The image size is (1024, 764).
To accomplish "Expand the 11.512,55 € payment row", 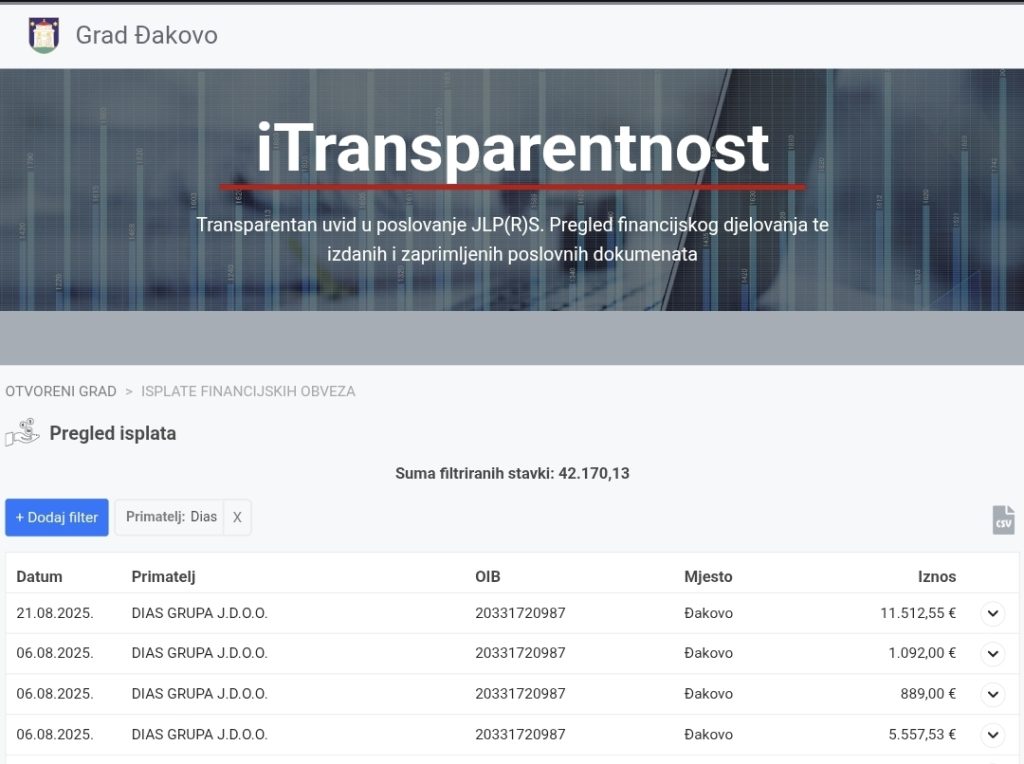I will (993, 613).
